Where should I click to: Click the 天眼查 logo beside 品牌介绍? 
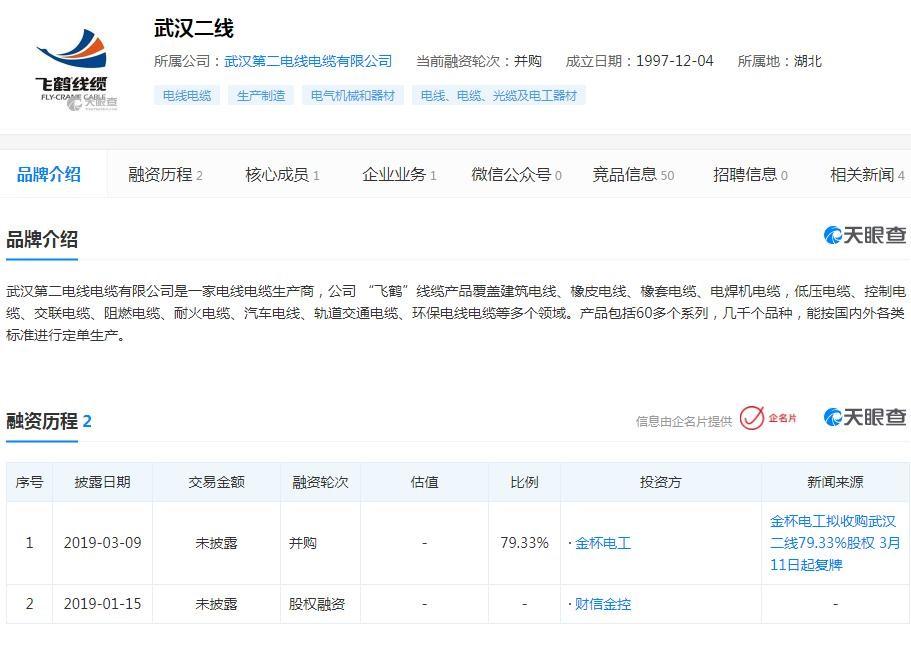click(865, 235)
